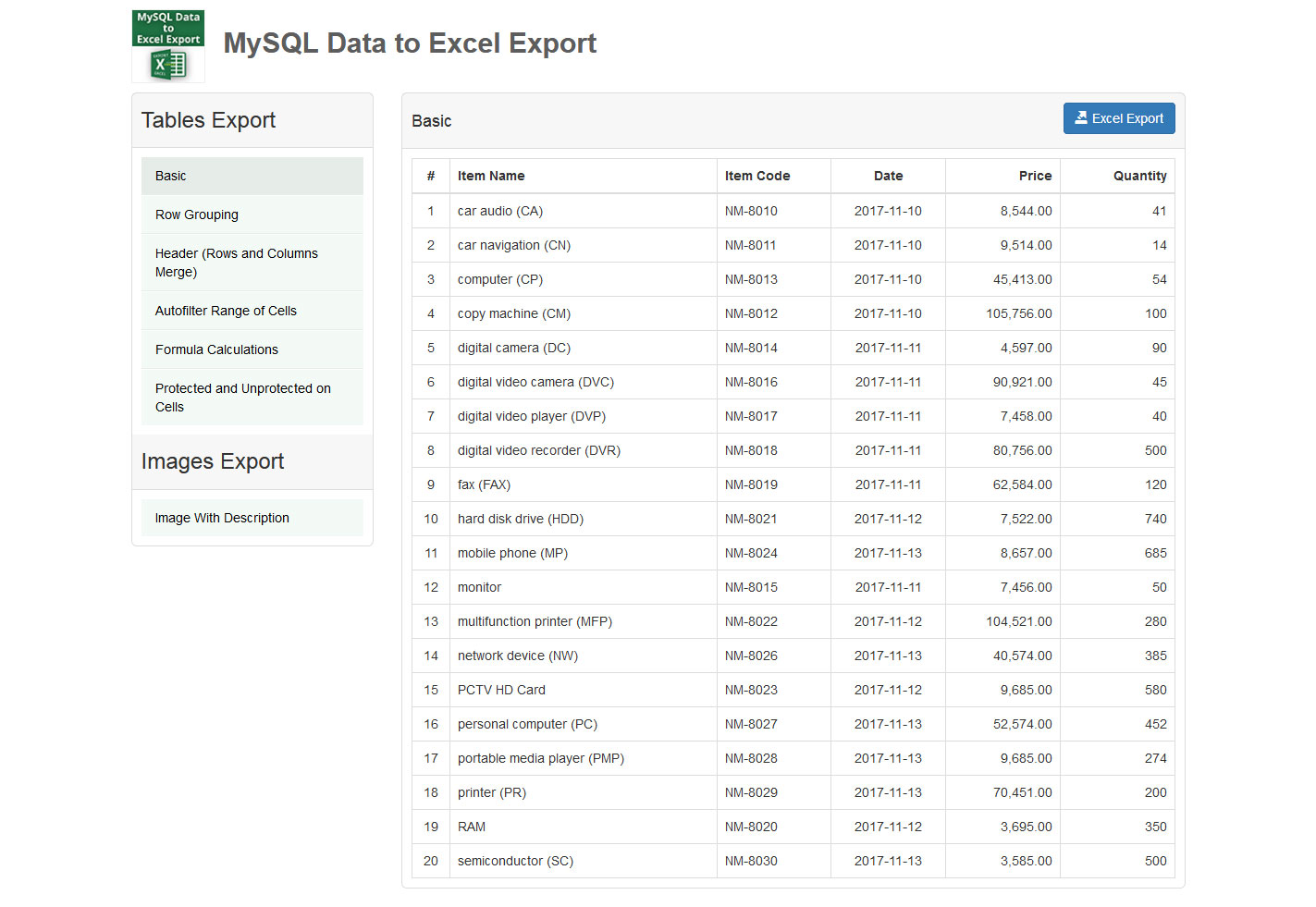Image resolution: width=1316 pixels, height=907 pixels.
Task: Click the Excel Export button
Action: click(1118, 118)
